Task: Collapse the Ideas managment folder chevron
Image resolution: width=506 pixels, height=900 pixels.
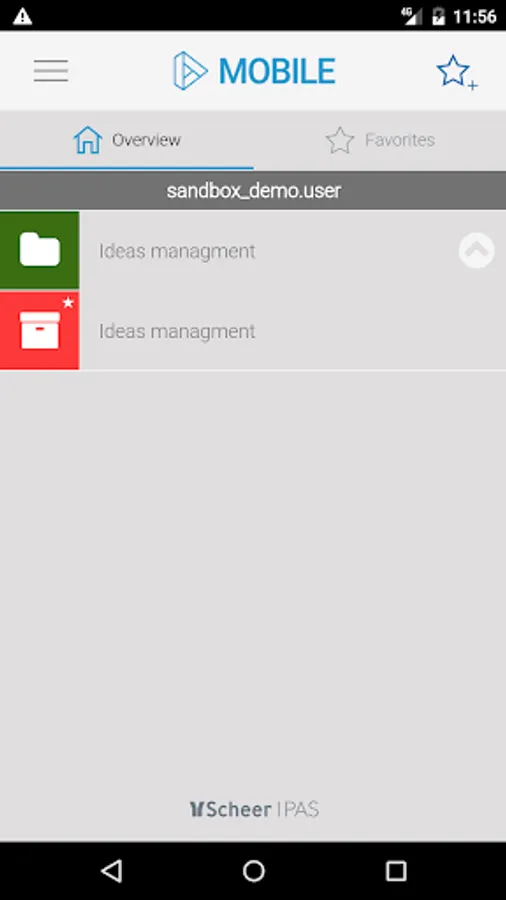Action: click(x=476, y=250)
